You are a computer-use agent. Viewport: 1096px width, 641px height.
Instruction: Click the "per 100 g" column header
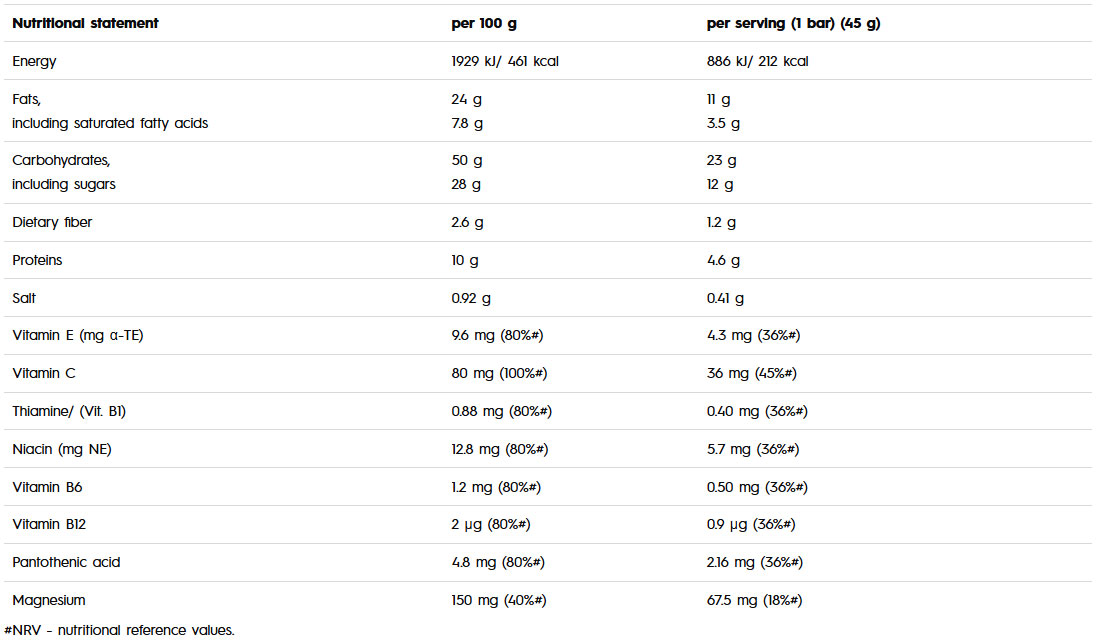(x=484, y=23)
